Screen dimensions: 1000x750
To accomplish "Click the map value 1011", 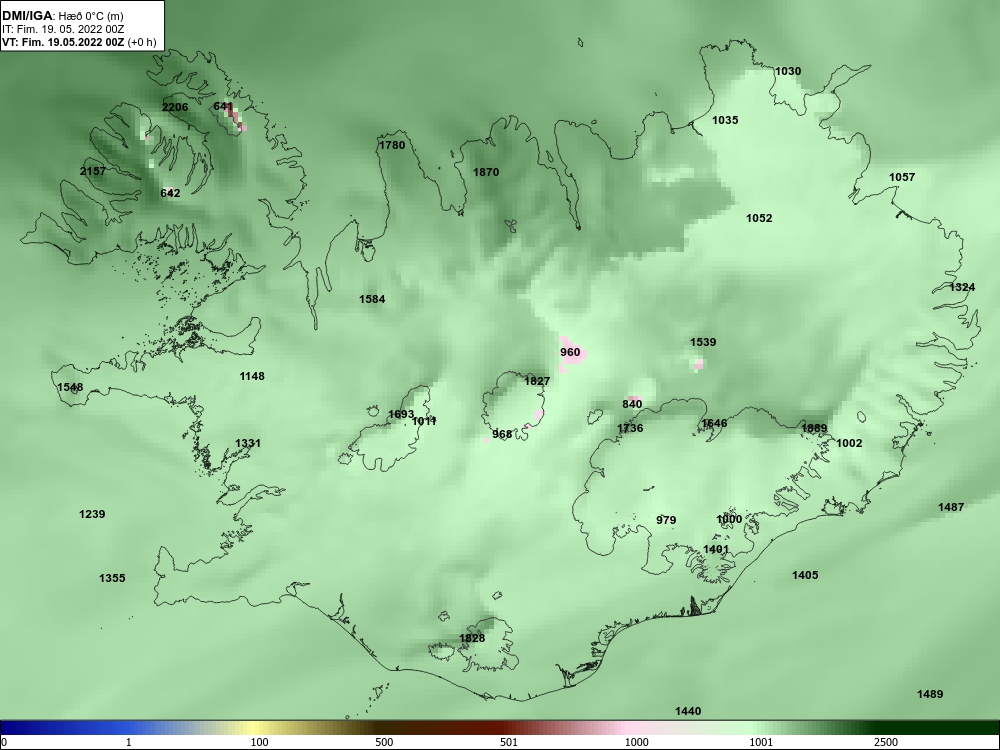I will (424, 421).
